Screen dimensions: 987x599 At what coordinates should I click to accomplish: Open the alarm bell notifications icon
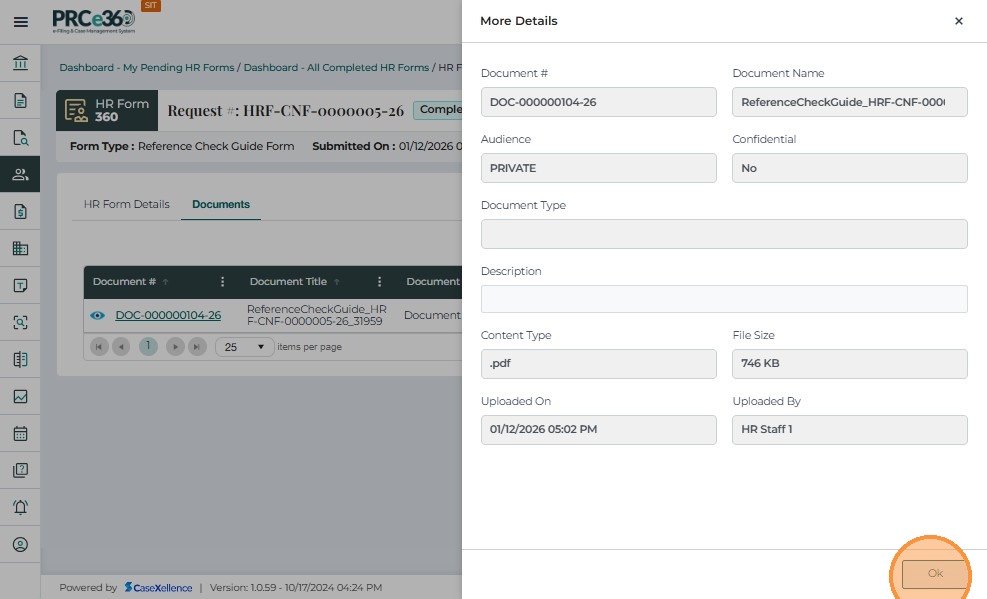[20, 507]
